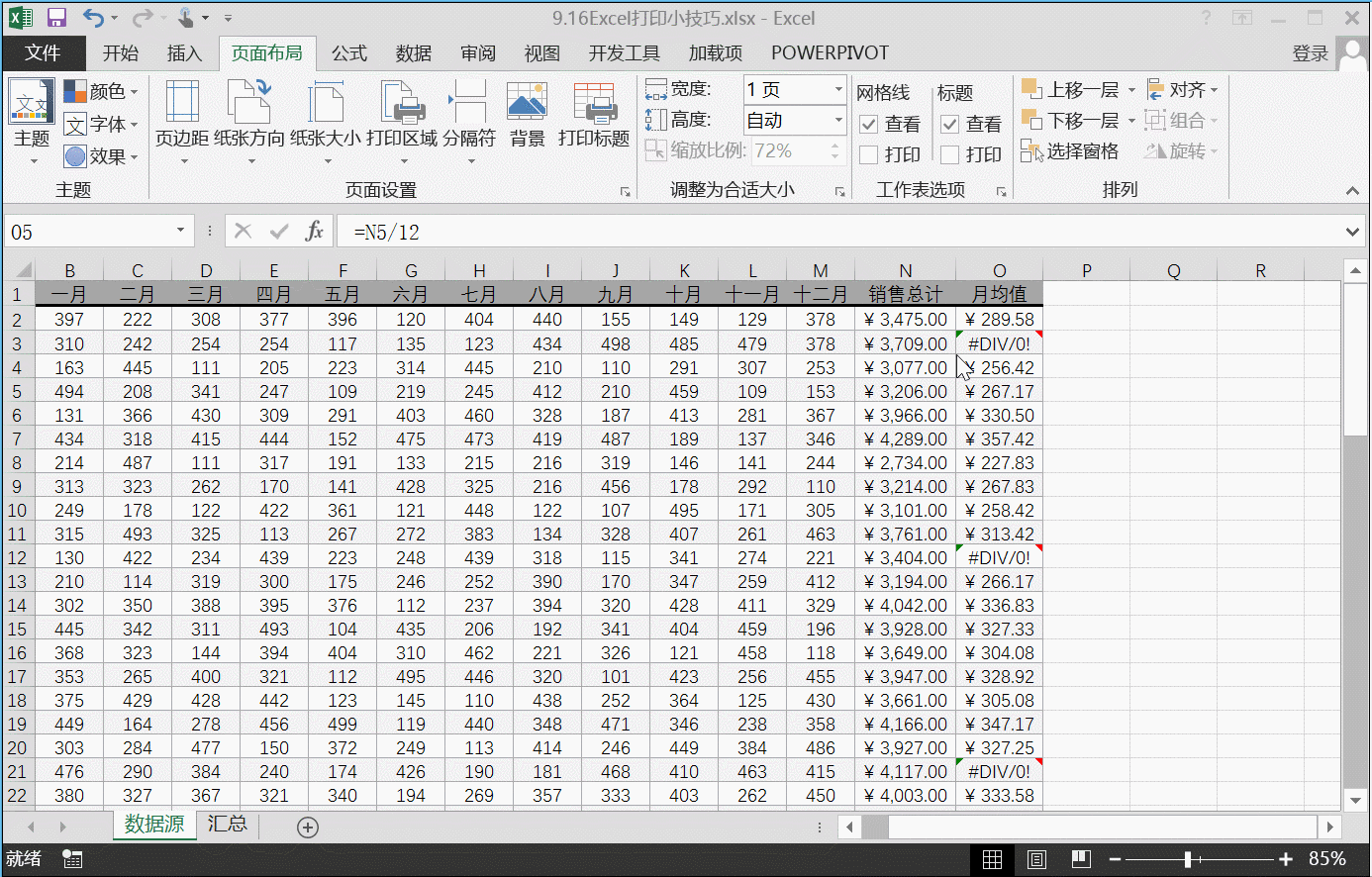Click the 登录 sign-in link
This screenshot has width=1372, height=877.
point(1310,53)
